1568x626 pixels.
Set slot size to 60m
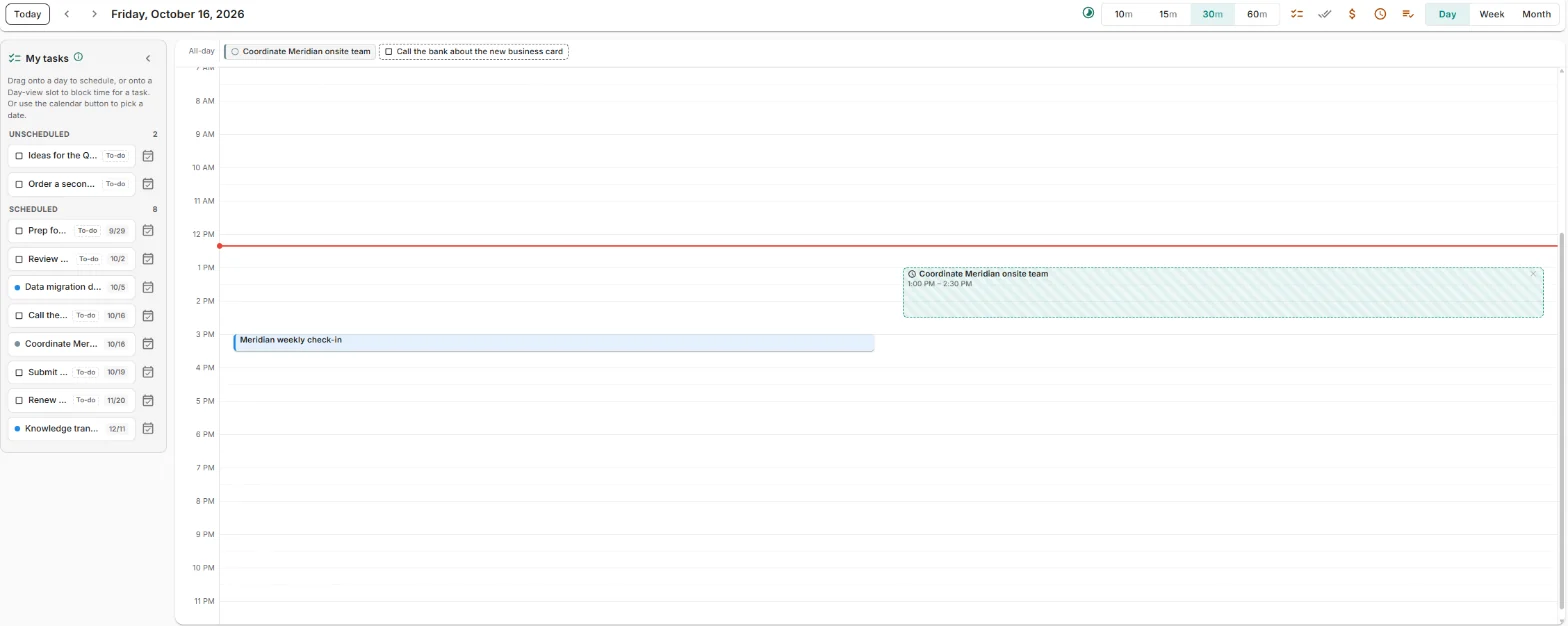tap(1257, 14)
